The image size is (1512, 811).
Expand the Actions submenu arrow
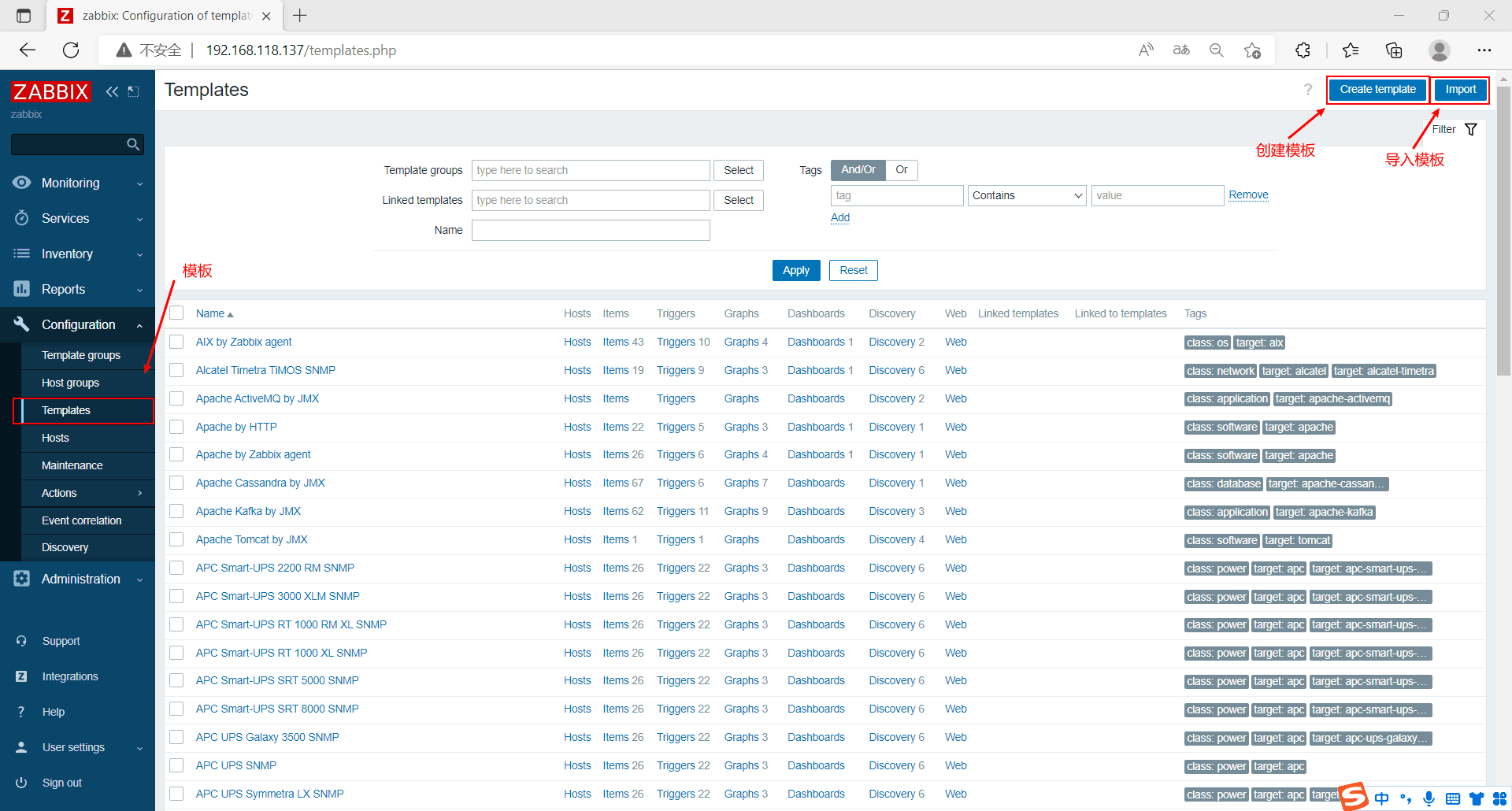point(140,493)
